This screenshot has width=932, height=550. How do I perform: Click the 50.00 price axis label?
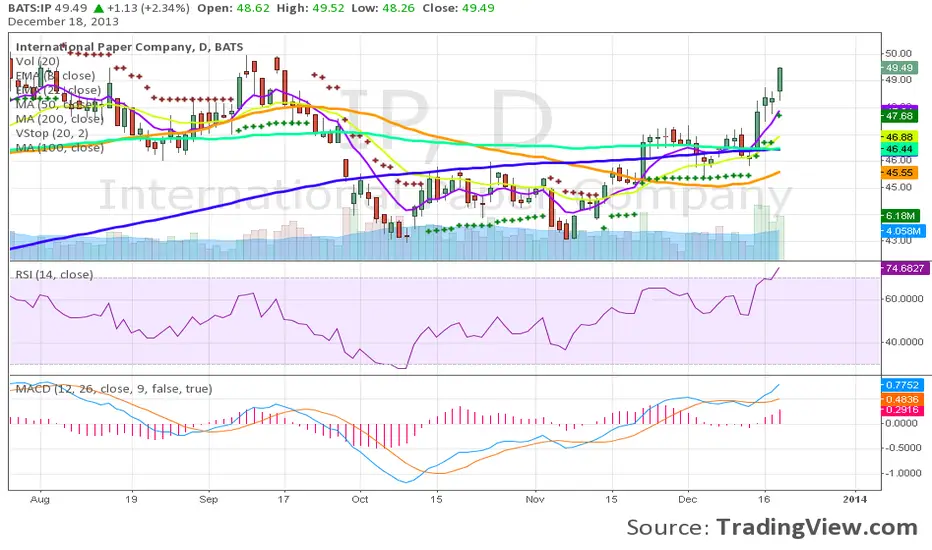pos(899,54)
